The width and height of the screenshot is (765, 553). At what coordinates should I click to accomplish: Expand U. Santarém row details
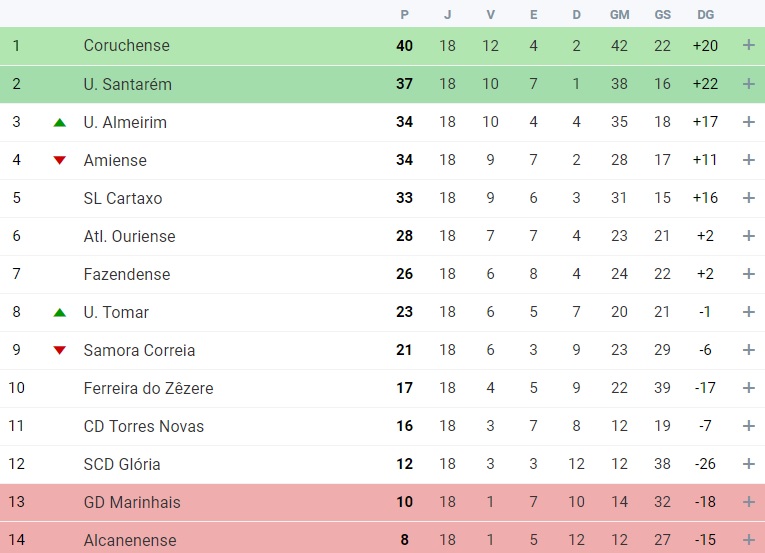[x=748, y=83]
